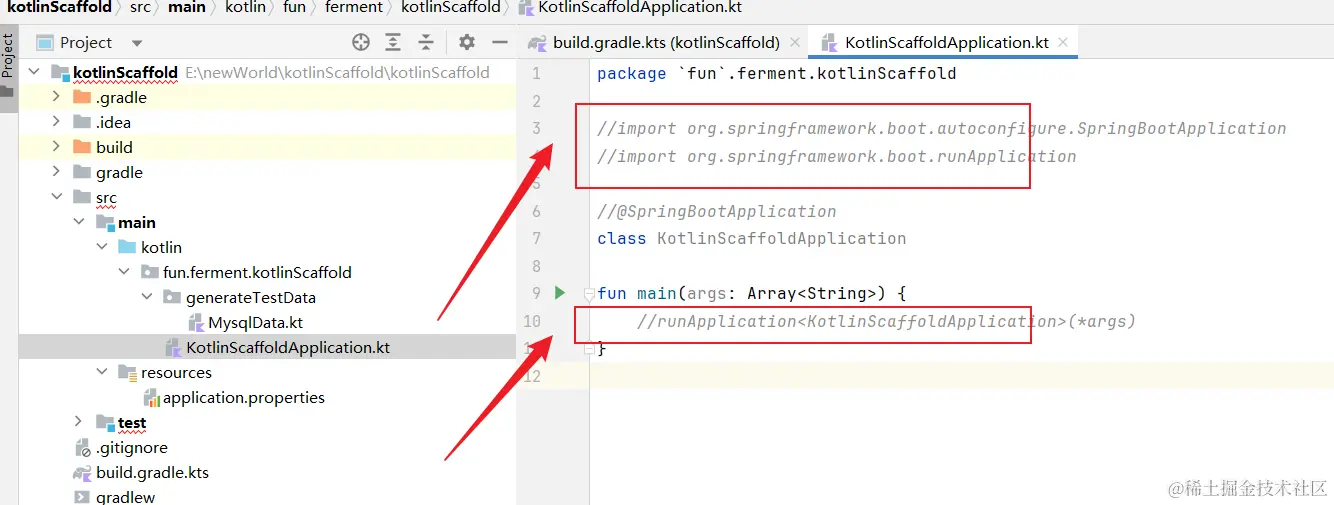Open Project panel settings gear
The image size is (1334, 505).
pyautogui.click(x=467, y=42)
